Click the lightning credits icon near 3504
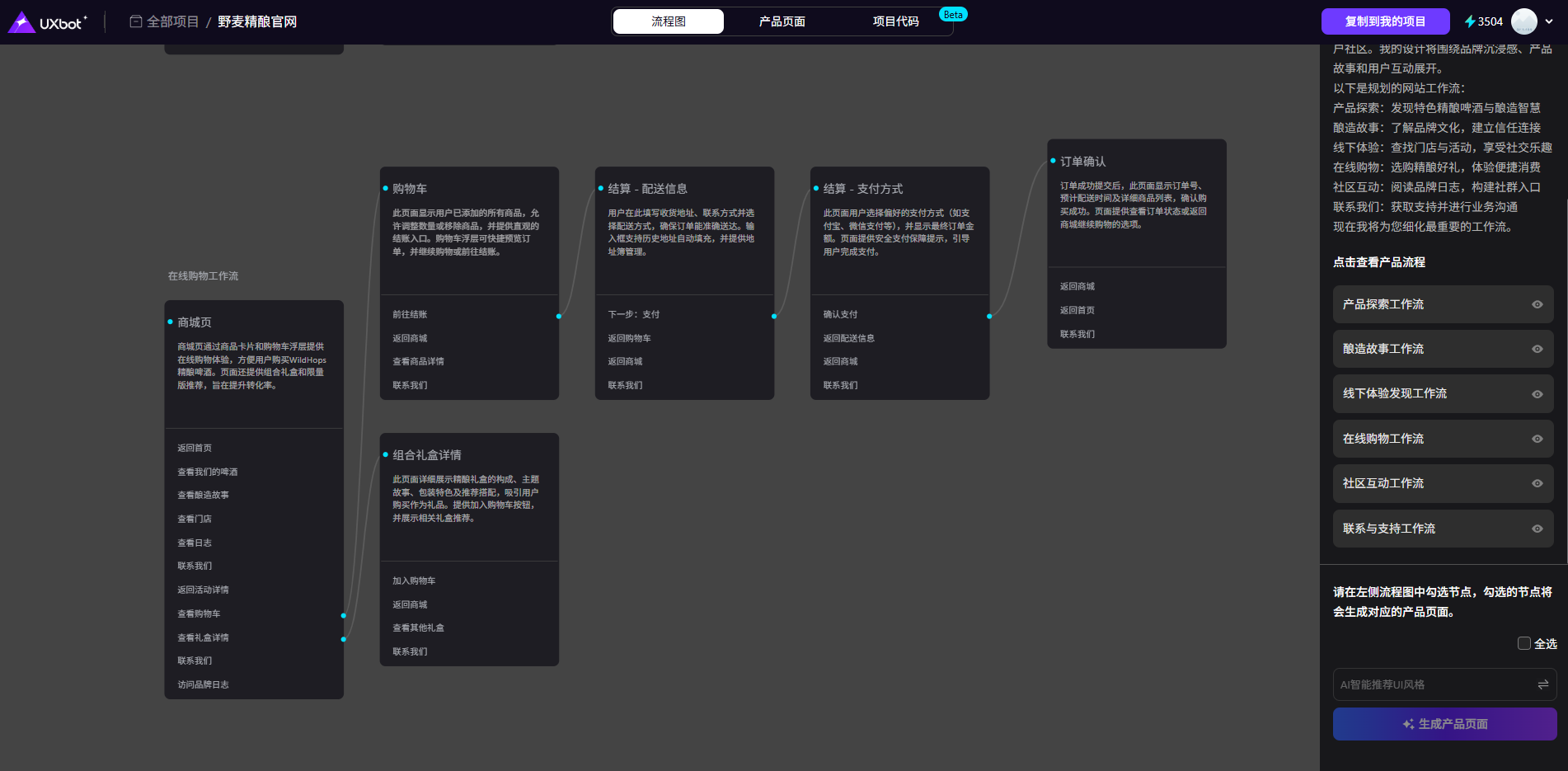 1469,21
